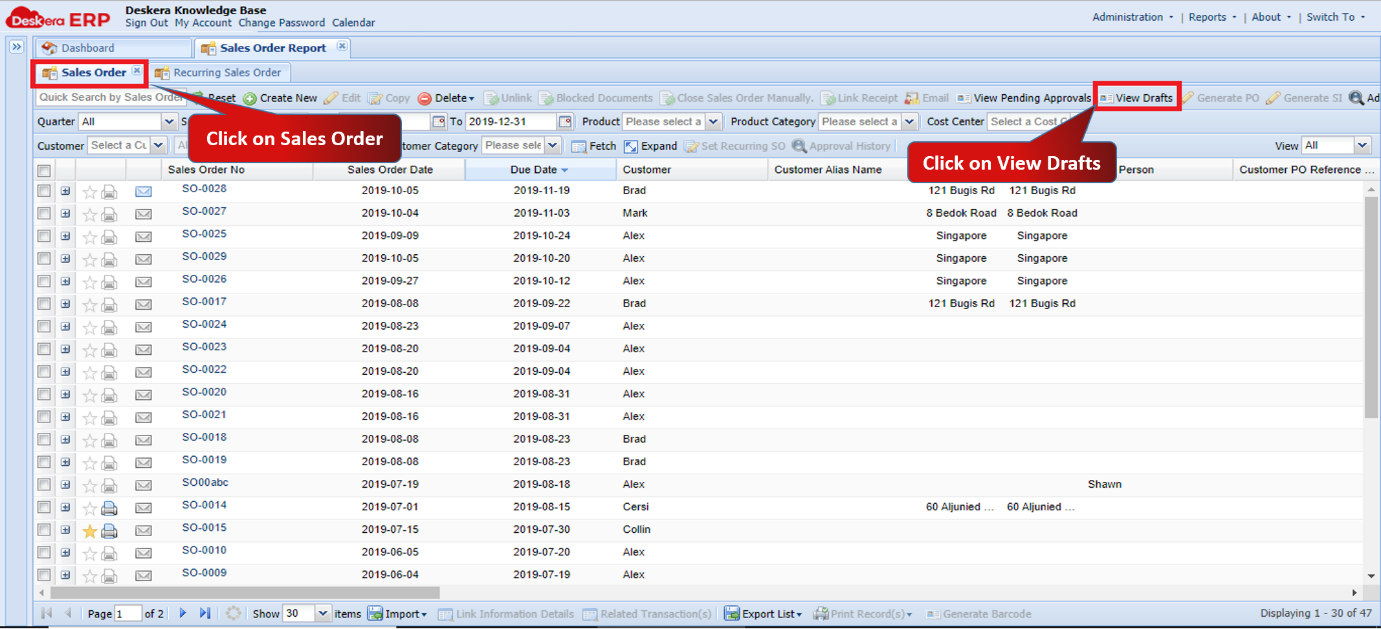
Task: Open the email icon for SO-0028
Action: [143, 190]
